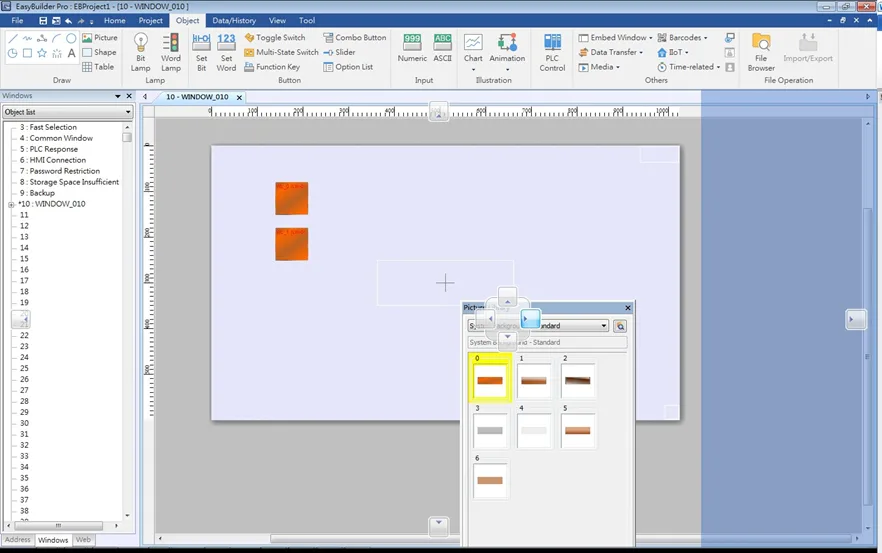Viewport: 882px width, 553px height.
Task: Choose the Shape draw tool
Action: 99,52
